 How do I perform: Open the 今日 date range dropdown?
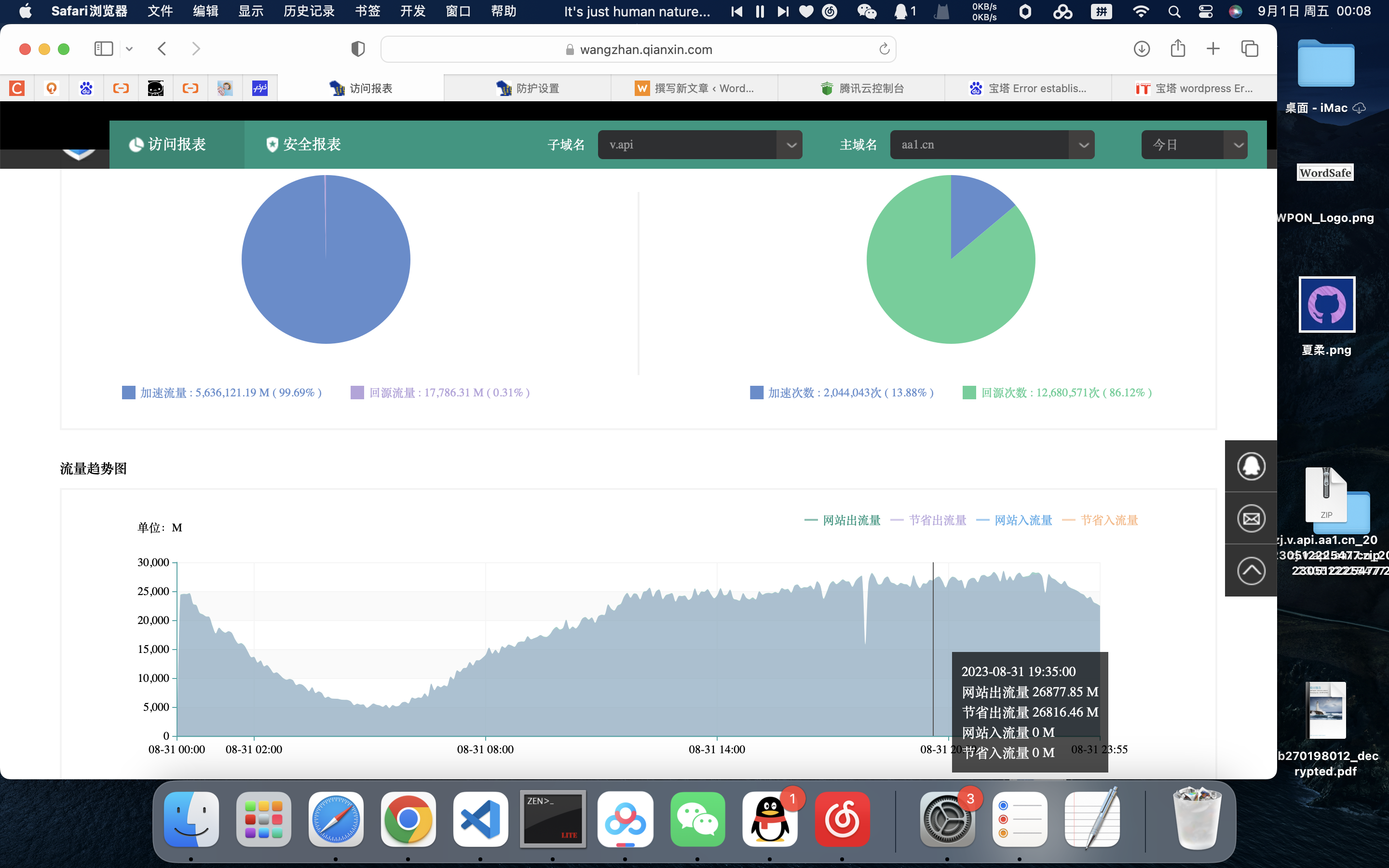tap(1194, 145)
